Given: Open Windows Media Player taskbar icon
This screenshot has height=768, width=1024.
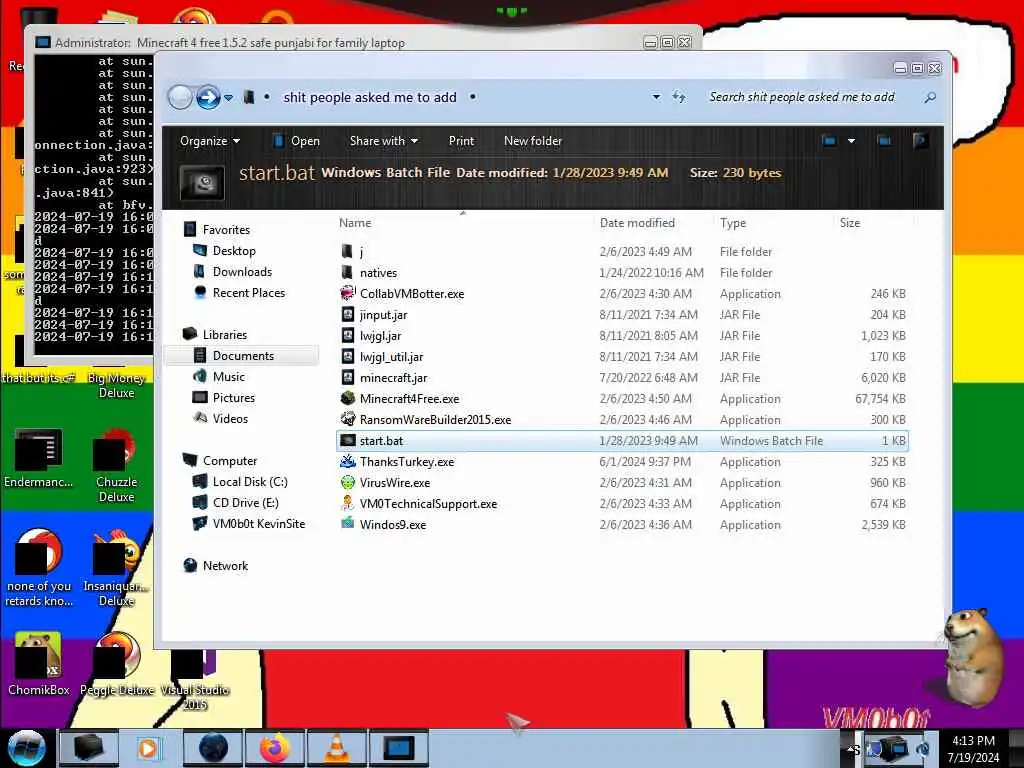Looking at the screenshot, I should (x=148, y=748).
